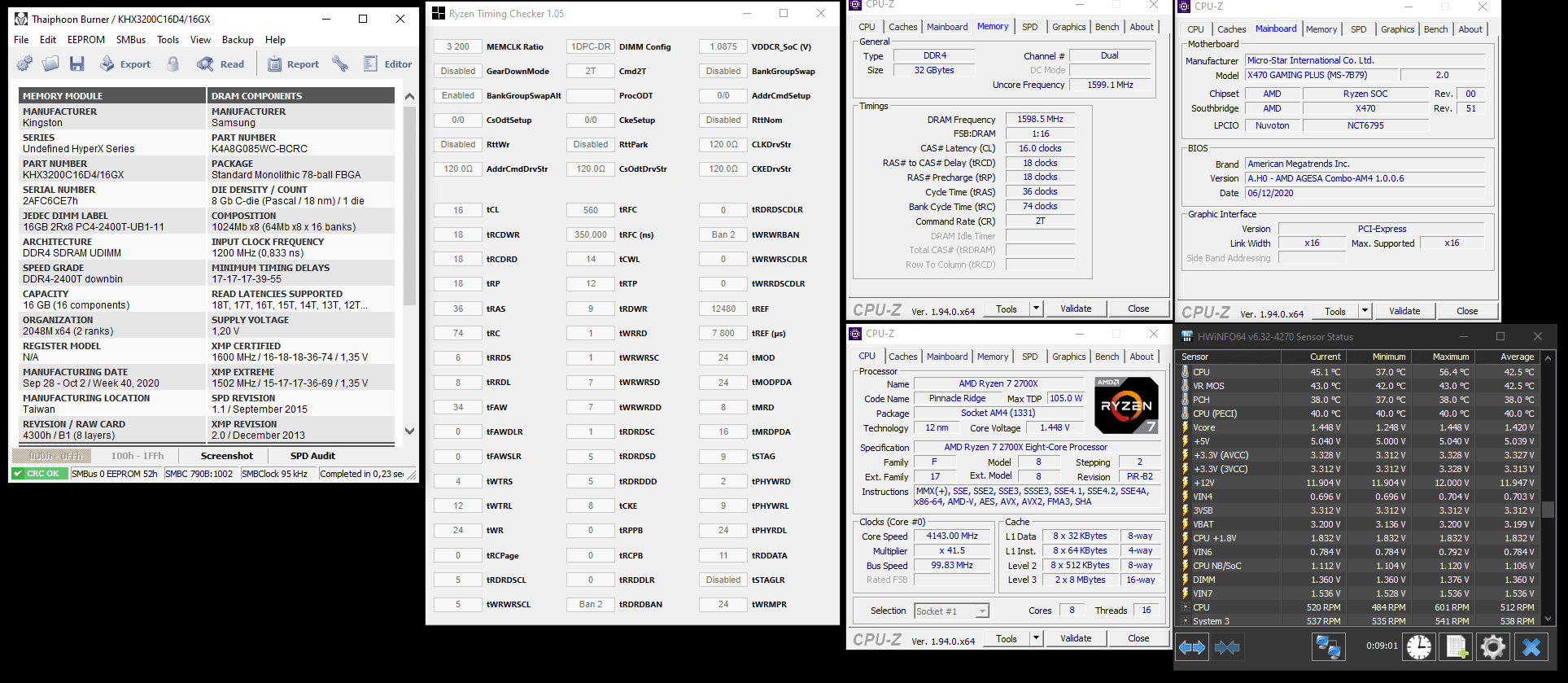Click the lightning icon beside Vcore row in HWiNFO64
1568x683 pixels.
coord(1186,427)
